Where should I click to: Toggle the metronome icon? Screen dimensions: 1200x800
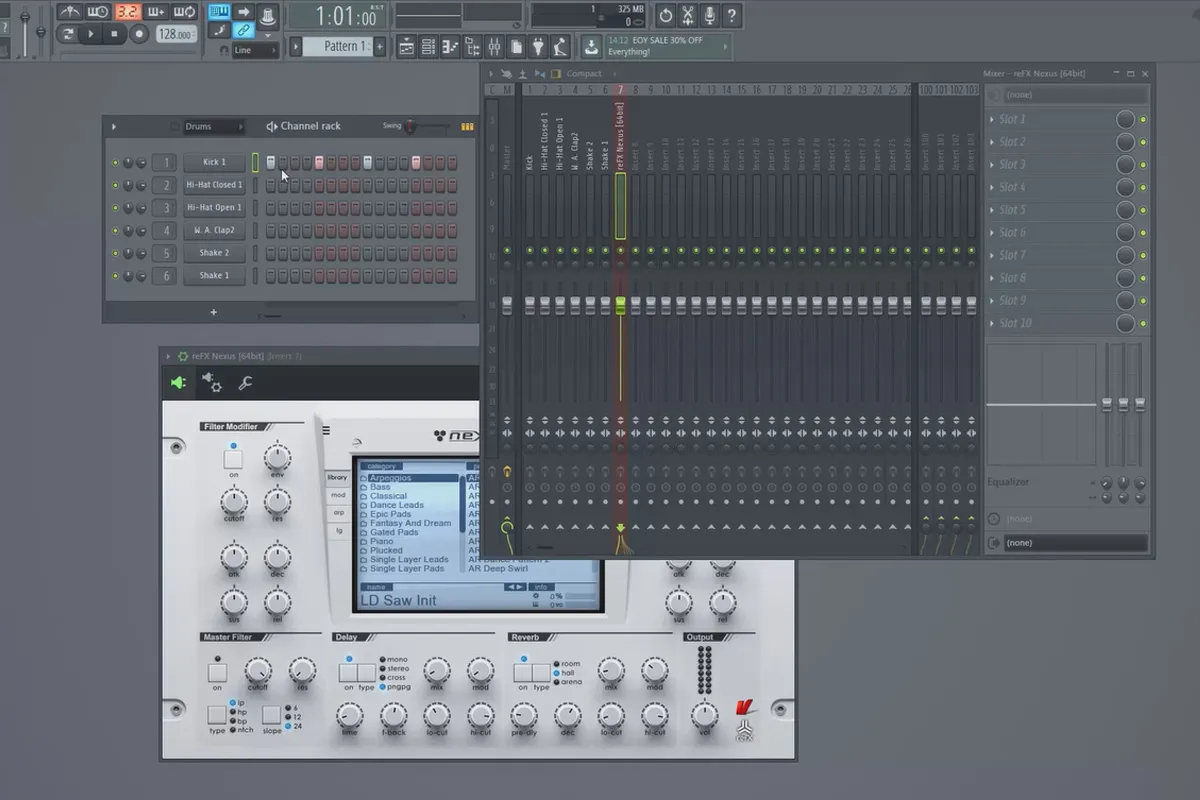click(x=69, y=12)
